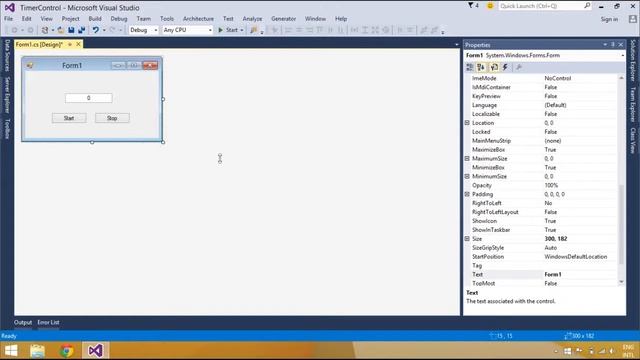
Task: Open the Solution Explorer side tab
Action: coord(633,60)
